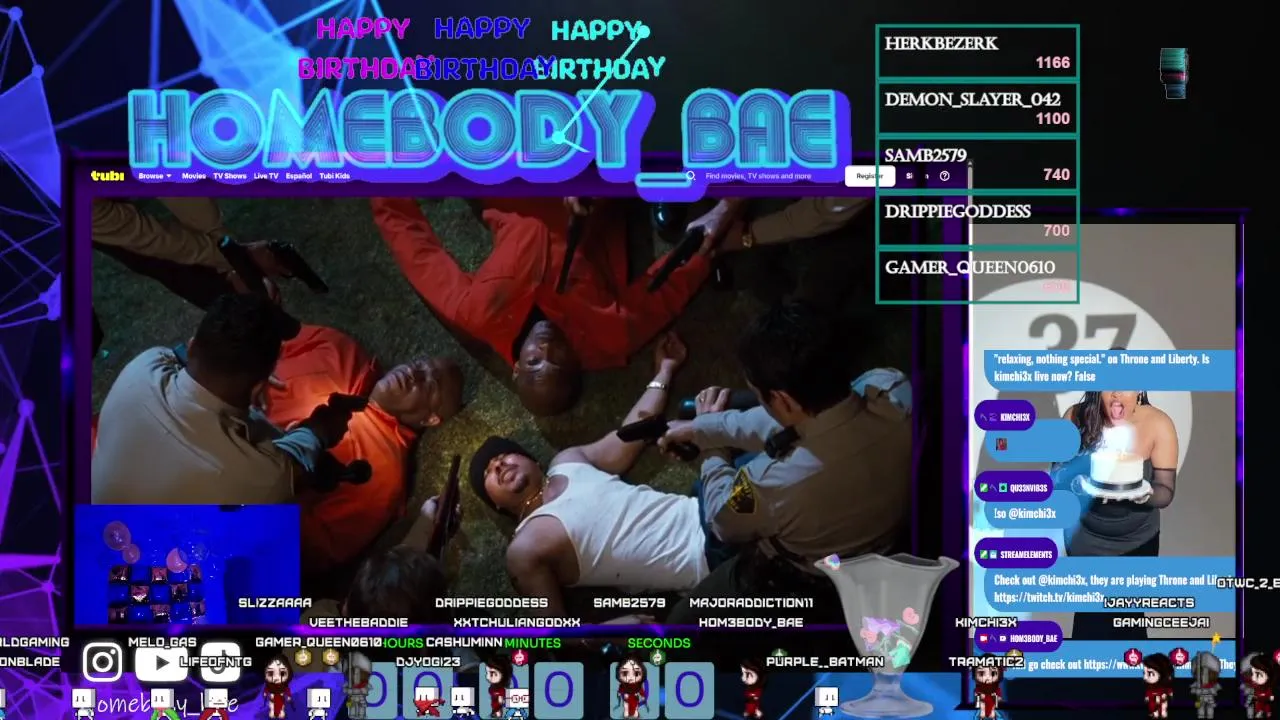Click the SLIZZAAAA viewer name
The width and height of the screenshot is (1280, 720).
click(275, 603)
